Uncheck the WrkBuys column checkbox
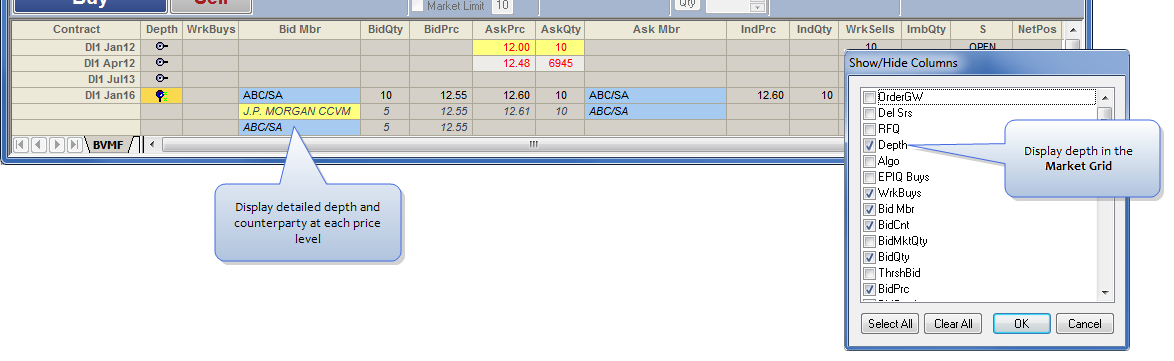Viewport: 1174px width, 361px height. pyautogui.click(x=869, y=193)
